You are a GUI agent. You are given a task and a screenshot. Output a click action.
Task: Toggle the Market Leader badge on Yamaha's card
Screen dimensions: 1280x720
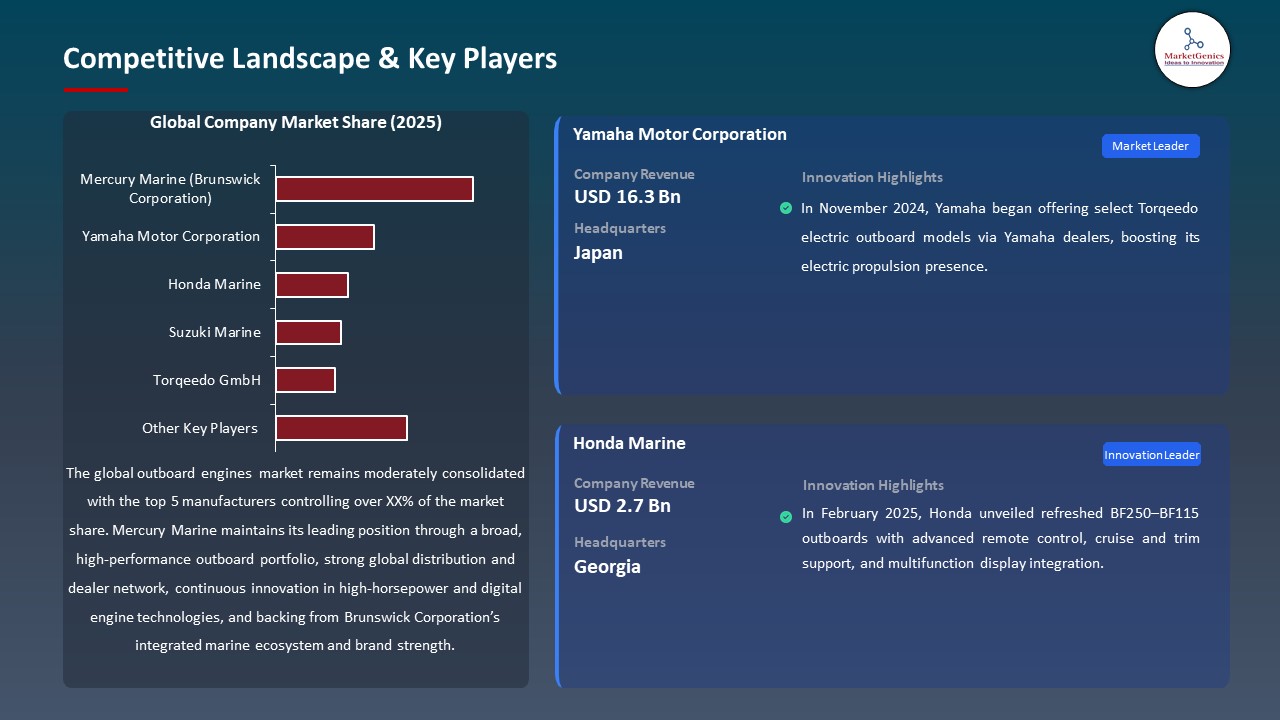pos(1150,145)
